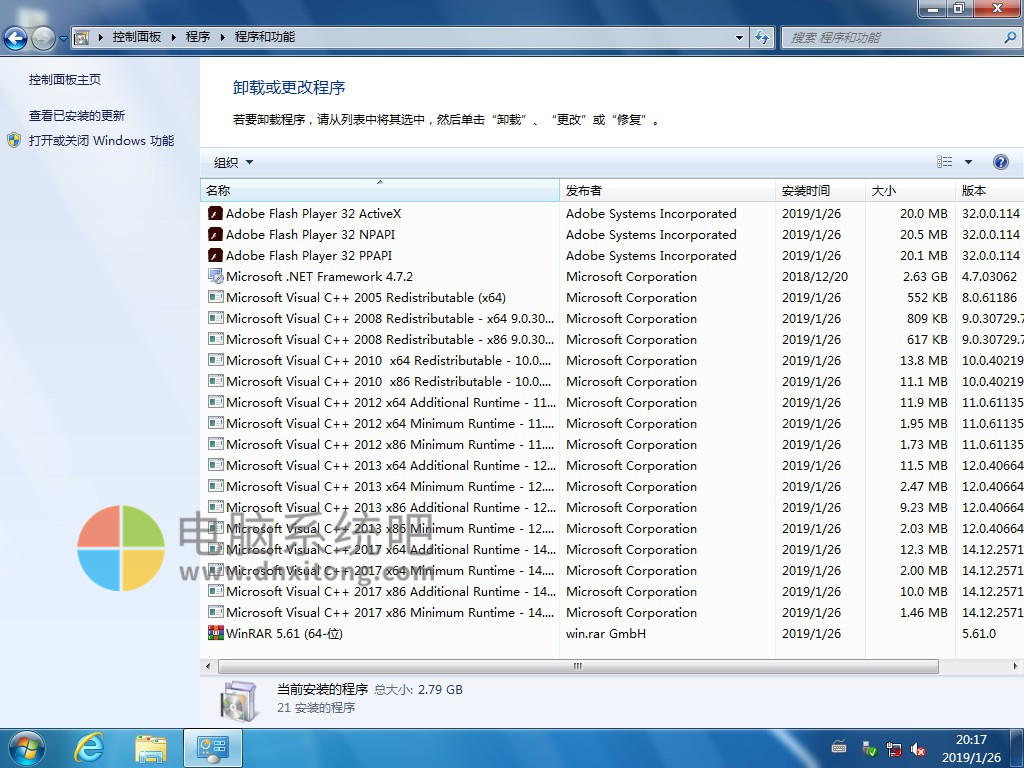This screenshot has width=1024, height=768.
Task: Launch Internet Explorer from taskbar
Action: [91, 747]
